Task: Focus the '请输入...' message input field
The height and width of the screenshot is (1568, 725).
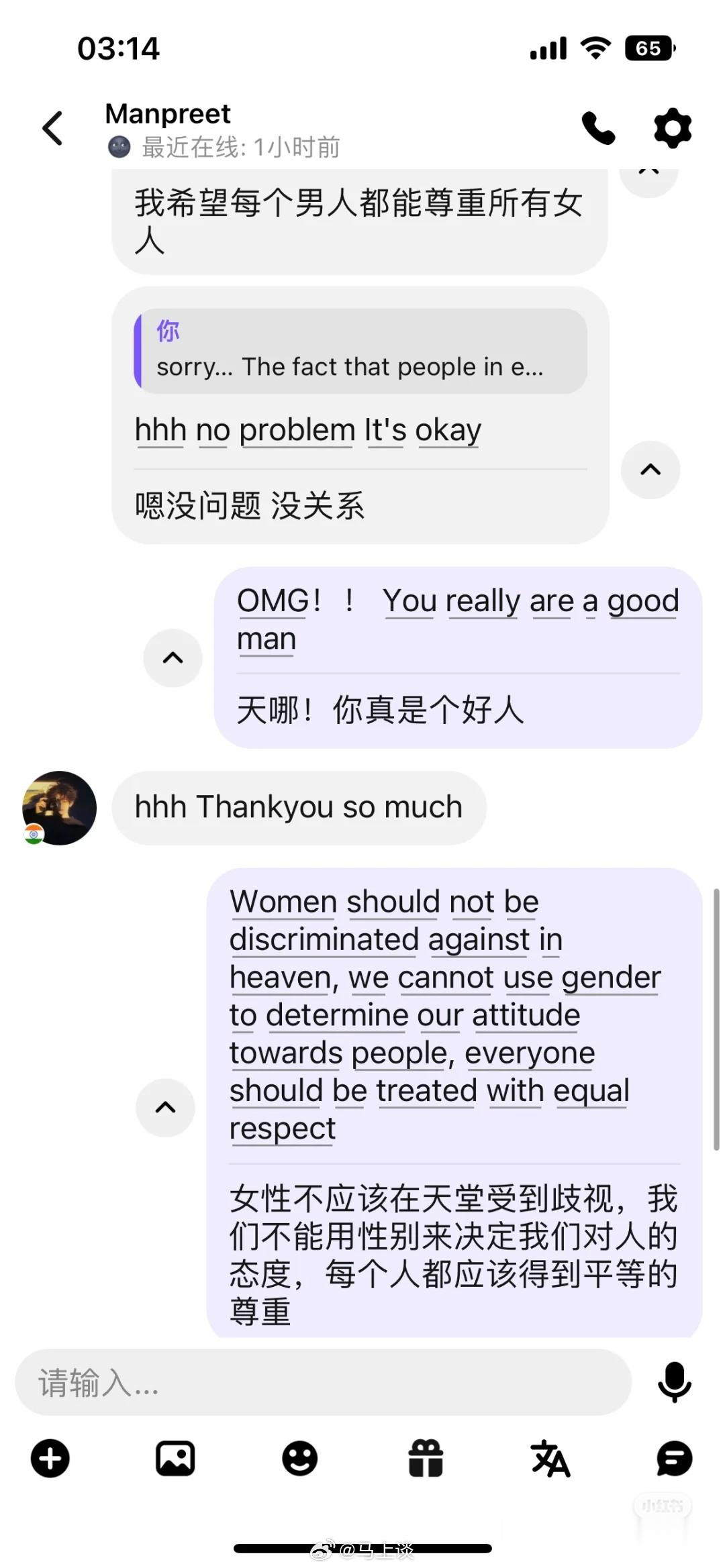Action: [x=323, y=1382]
